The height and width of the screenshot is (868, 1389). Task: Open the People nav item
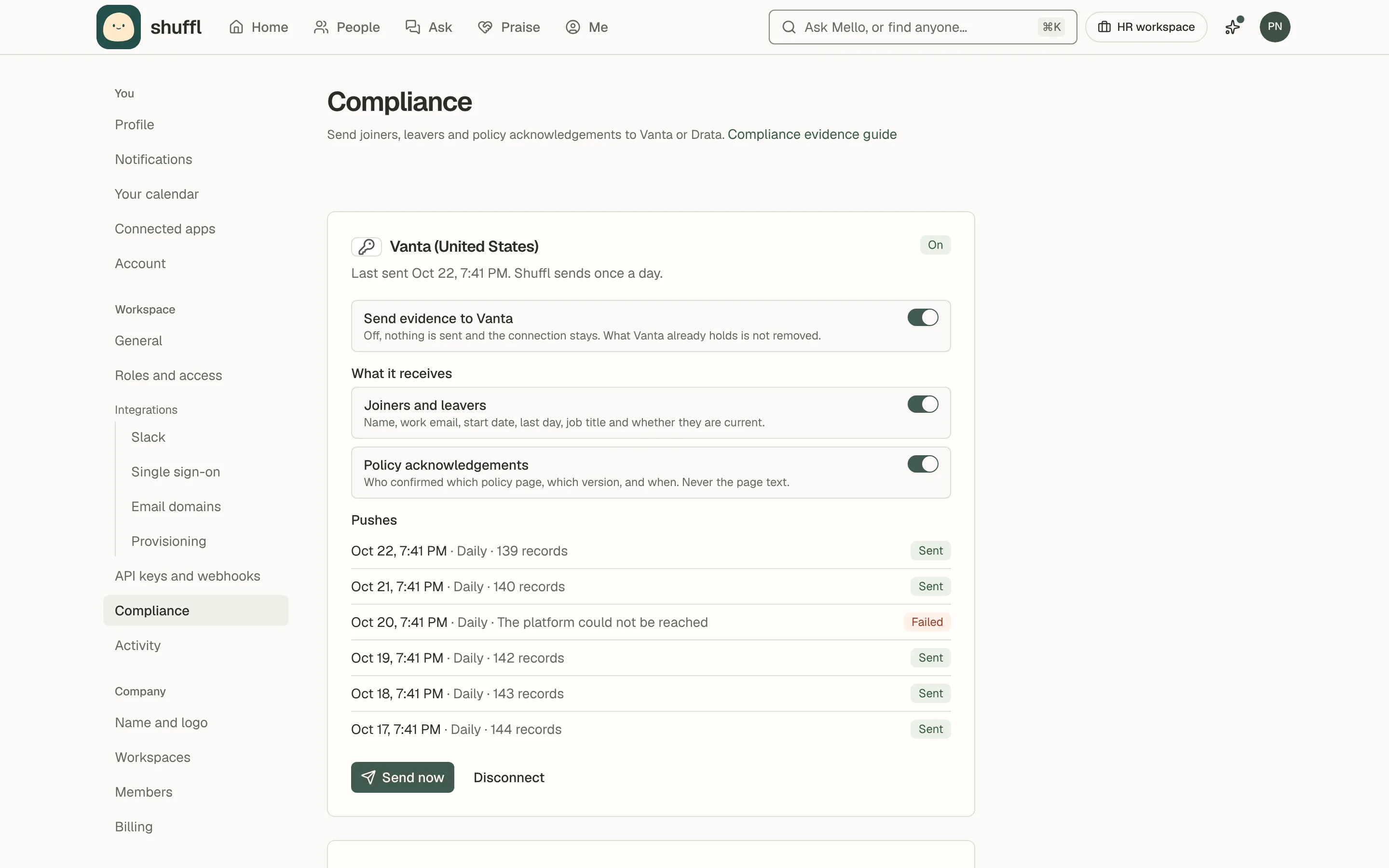[347, 27]
